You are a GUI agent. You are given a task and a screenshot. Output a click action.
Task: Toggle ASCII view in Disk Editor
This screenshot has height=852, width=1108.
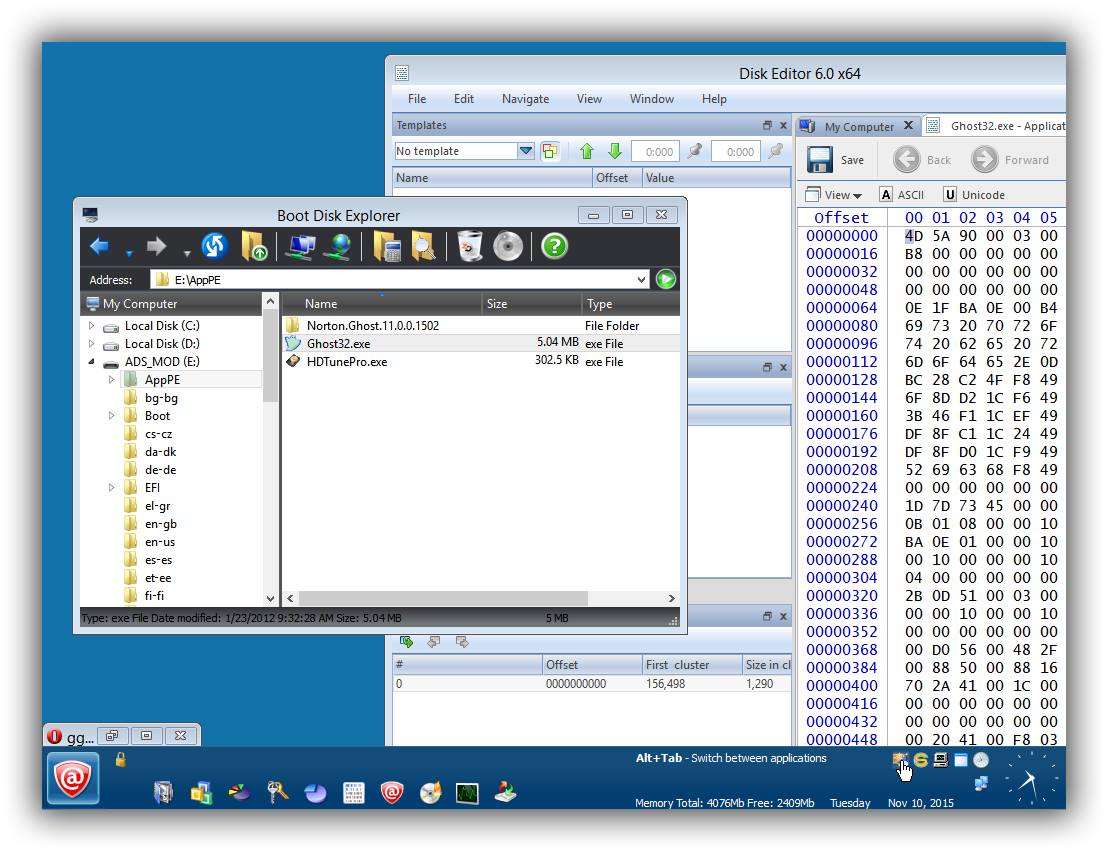[x=902, y=195]
